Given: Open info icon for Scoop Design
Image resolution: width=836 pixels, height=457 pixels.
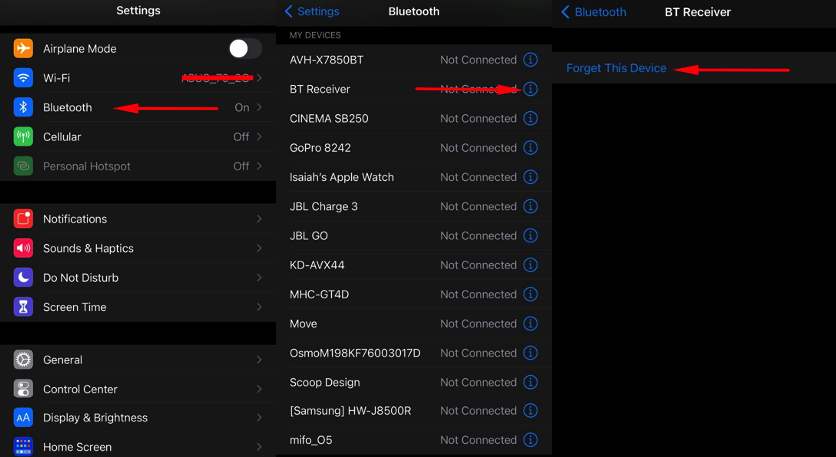Looking at the screenshot, I should (530, 382).
